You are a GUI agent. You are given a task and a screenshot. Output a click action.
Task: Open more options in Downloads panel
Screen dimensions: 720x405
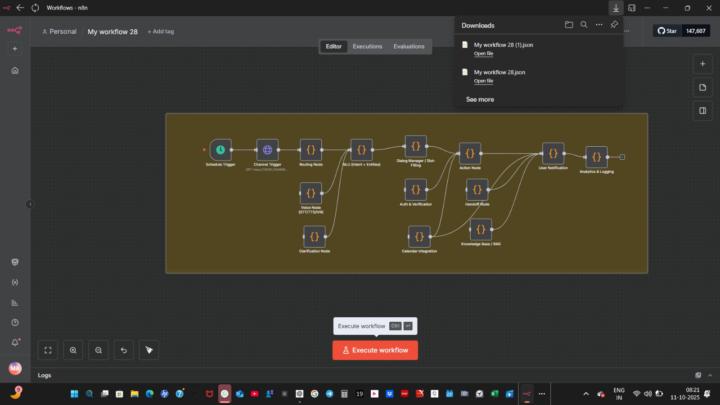[x=599, y=25]
